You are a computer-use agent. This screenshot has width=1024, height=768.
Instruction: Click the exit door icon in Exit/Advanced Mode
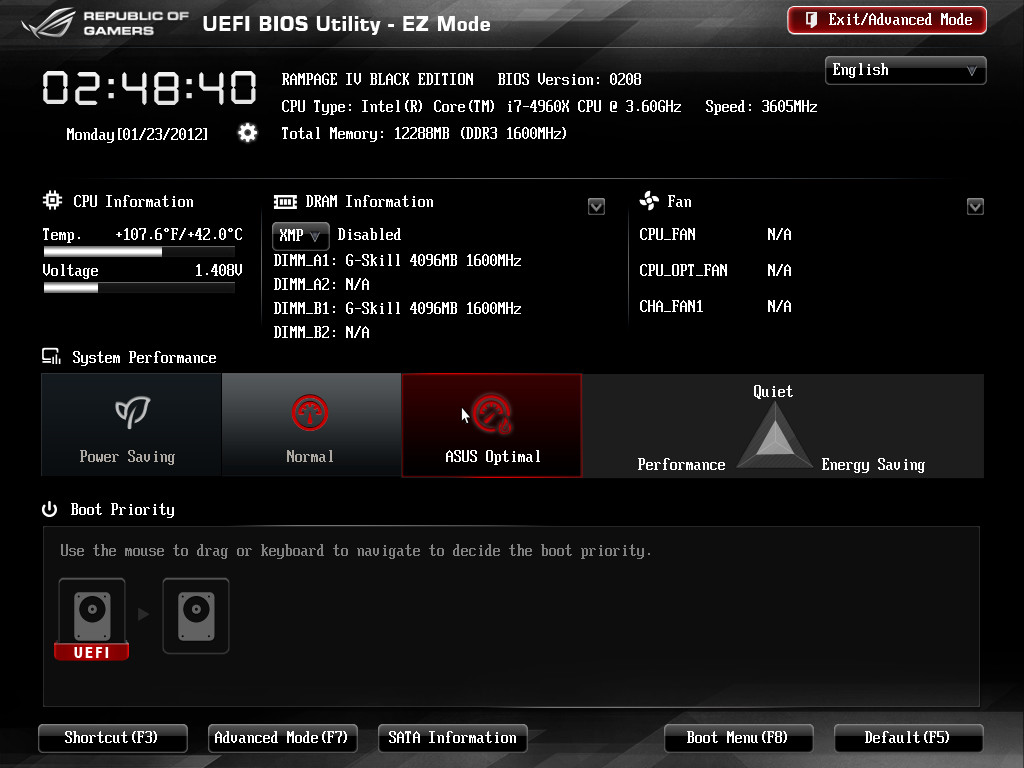point(810,20)
